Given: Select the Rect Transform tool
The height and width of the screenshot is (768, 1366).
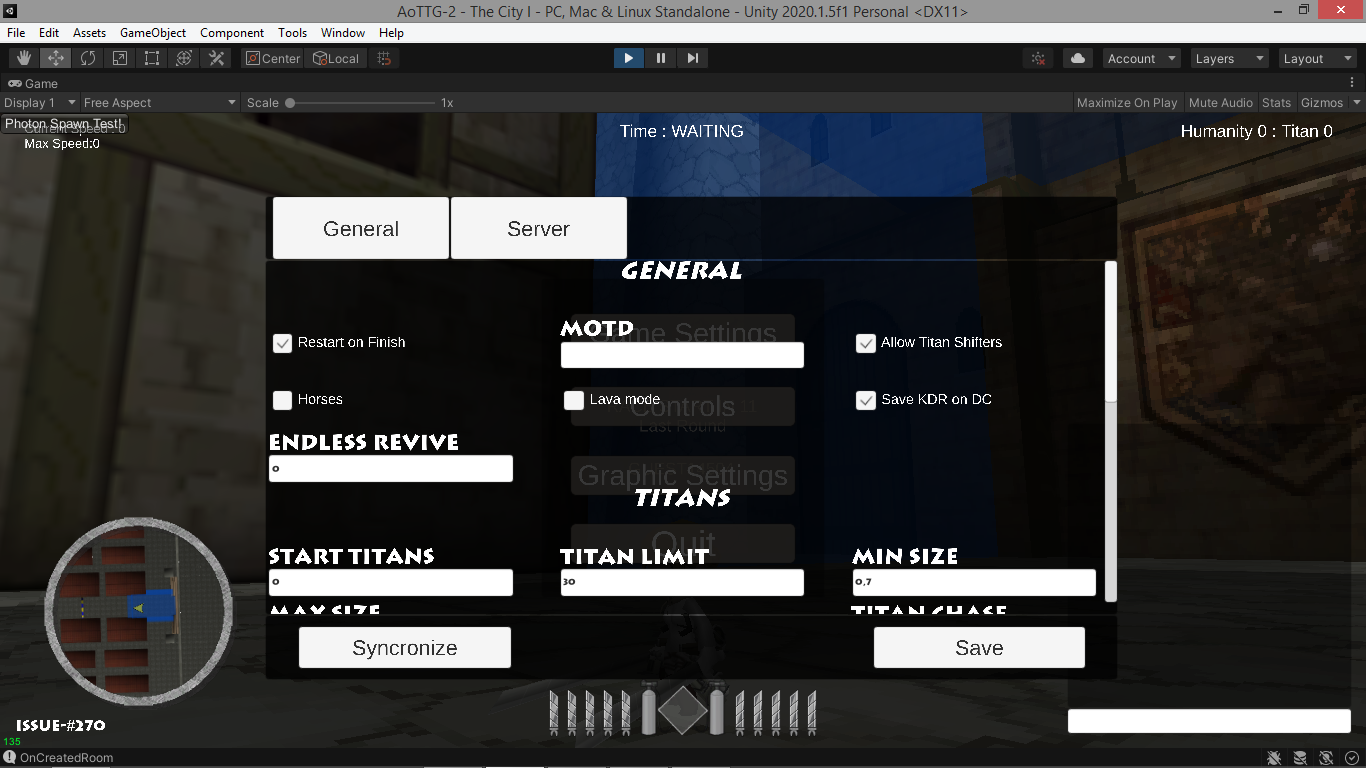Looking at the screenshot, I should (151, 58).
